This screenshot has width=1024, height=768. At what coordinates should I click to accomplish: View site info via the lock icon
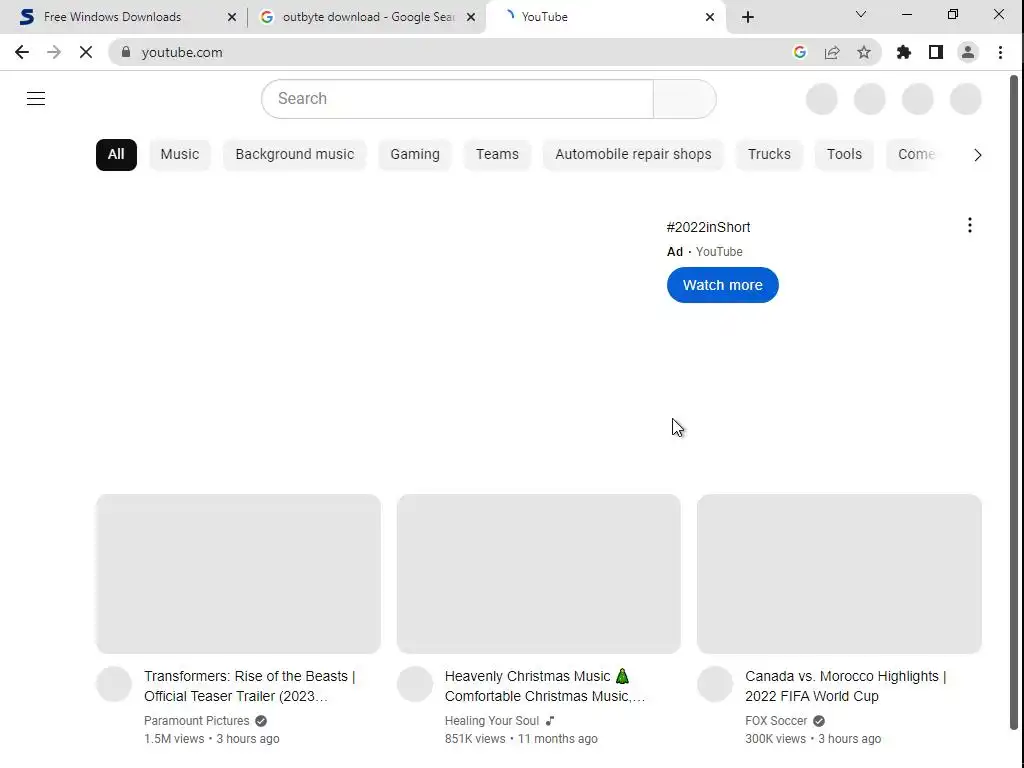(126, 52)
